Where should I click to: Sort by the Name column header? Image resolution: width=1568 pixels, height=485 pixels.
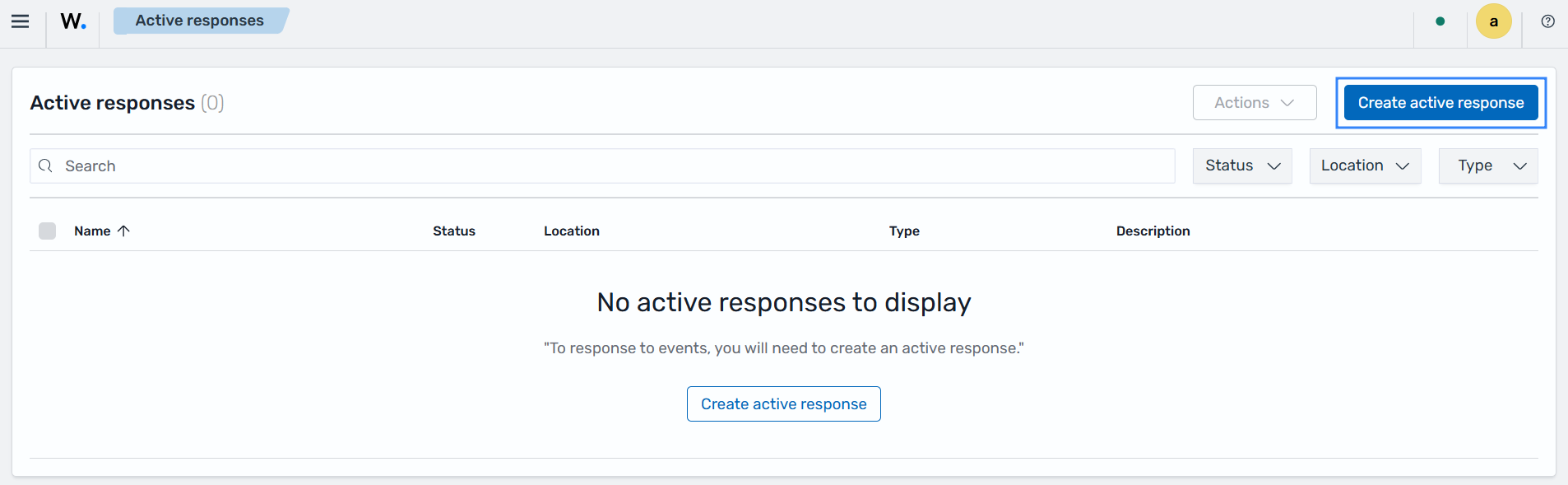tap(92, 231)
